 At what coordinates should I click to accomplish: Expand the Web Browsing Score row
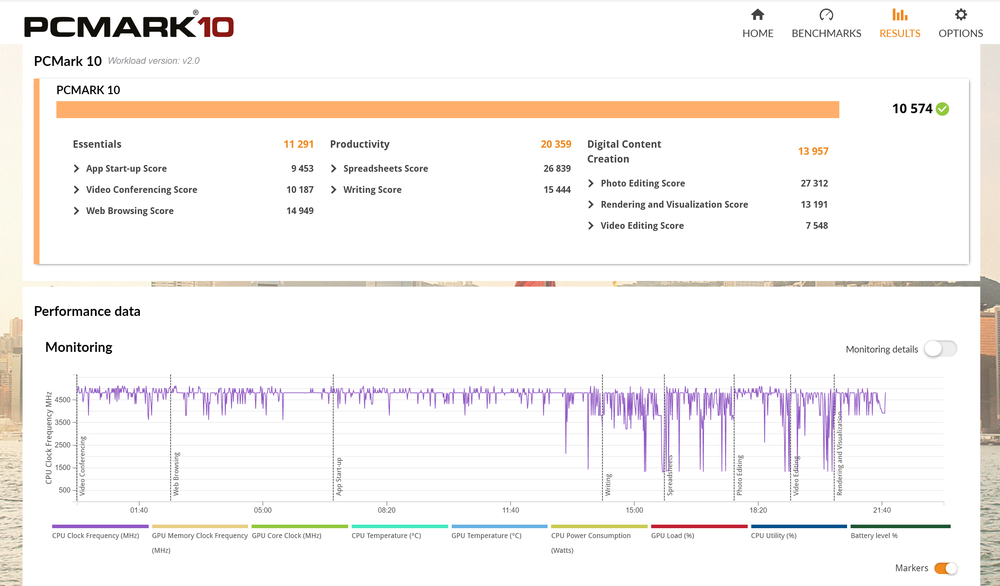[193, 210]
